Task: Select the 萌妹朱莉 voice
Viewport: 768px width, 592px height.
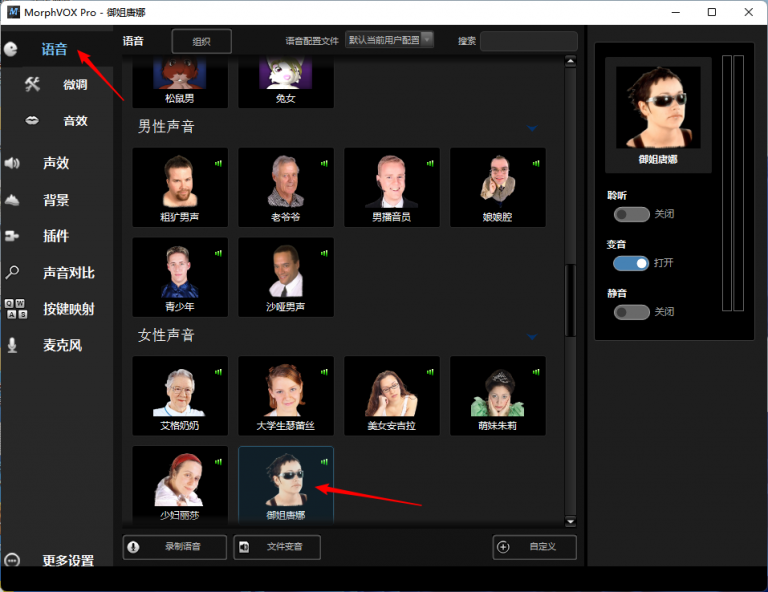Action: [x=498, y=396]
